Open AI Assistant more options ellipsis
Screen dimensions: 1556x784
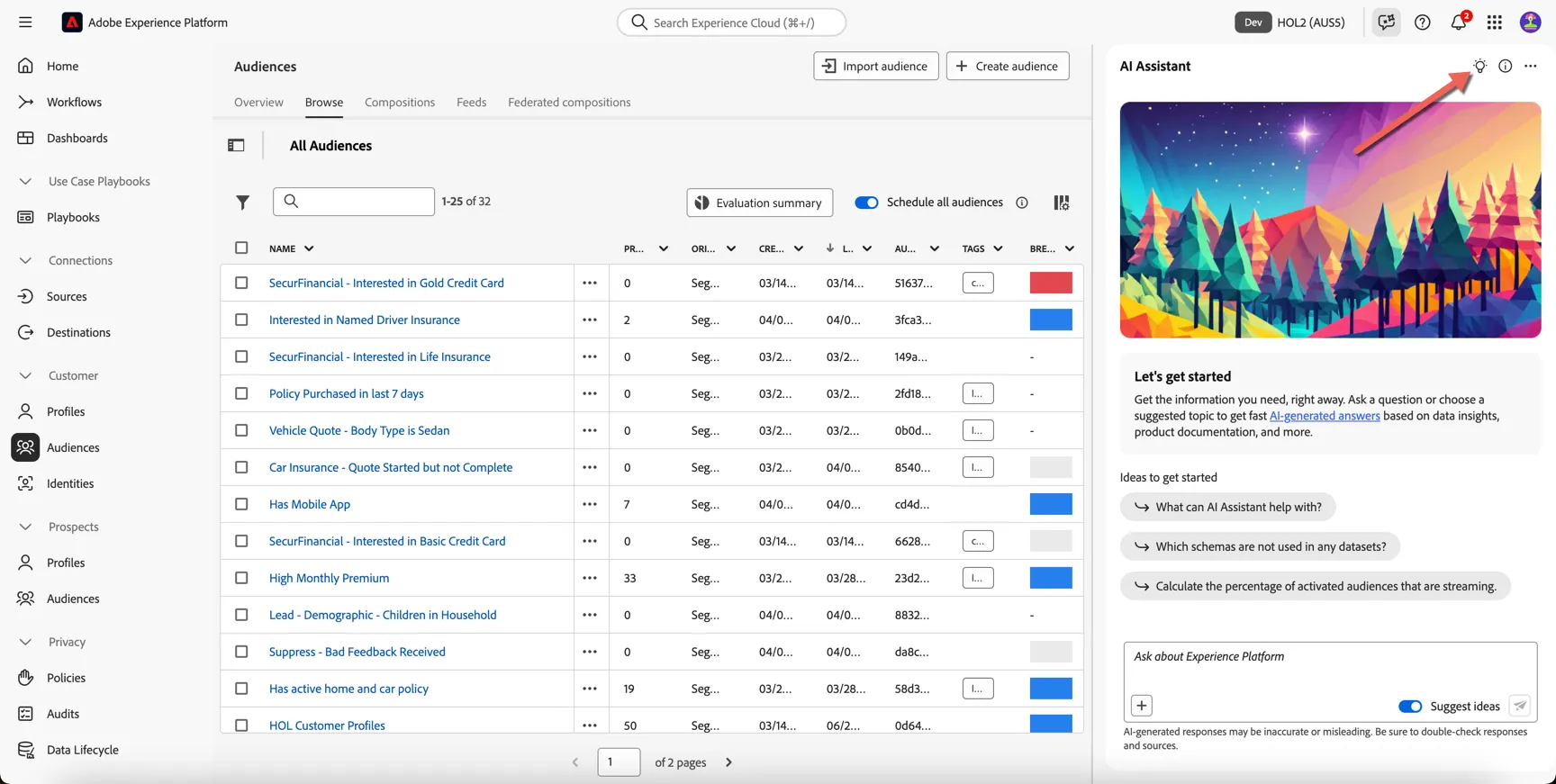[x=1531, y=66]
